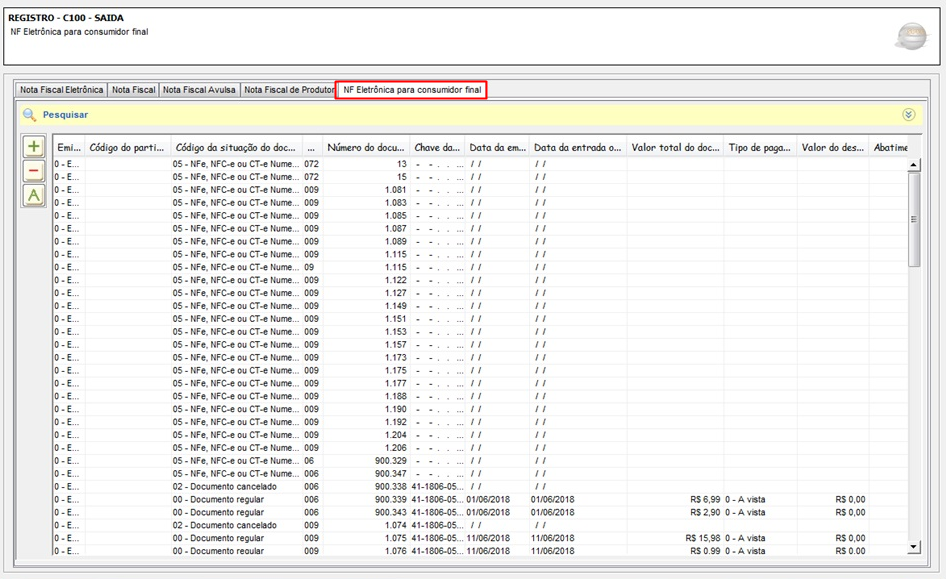Sort by Emi... column header

[x=69, y=147]
